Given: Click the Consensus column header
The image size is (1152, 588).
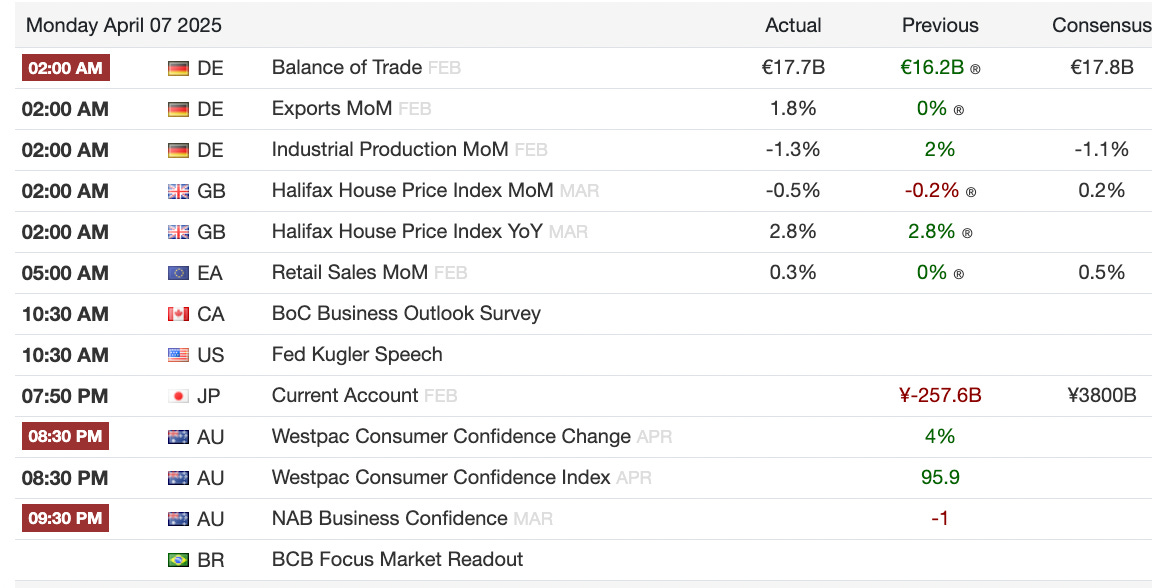Looking at the screenshot, I should tap(1101, 25).
